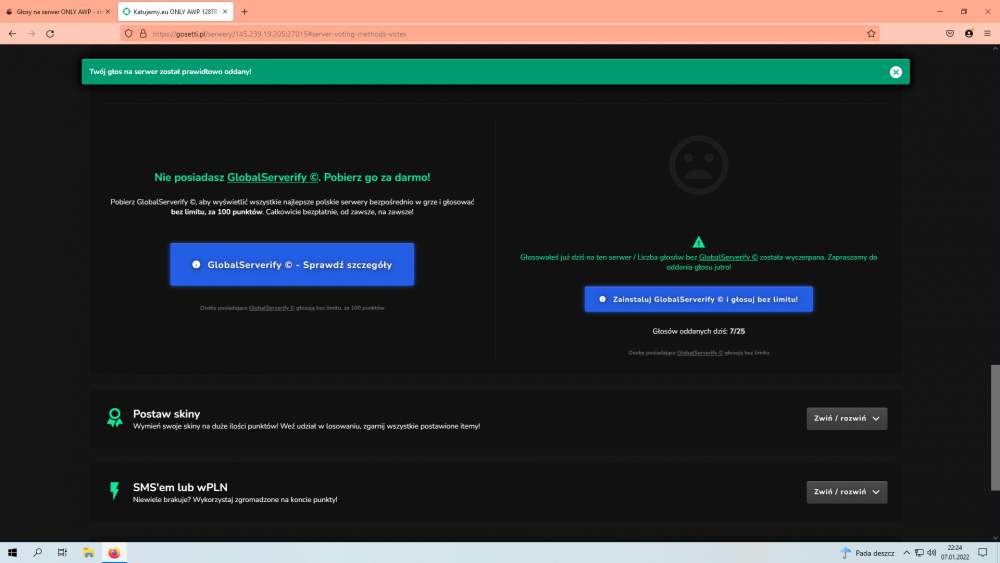Open the Firefox hamburger menu
1000x563 pixels.
(987, 34)
